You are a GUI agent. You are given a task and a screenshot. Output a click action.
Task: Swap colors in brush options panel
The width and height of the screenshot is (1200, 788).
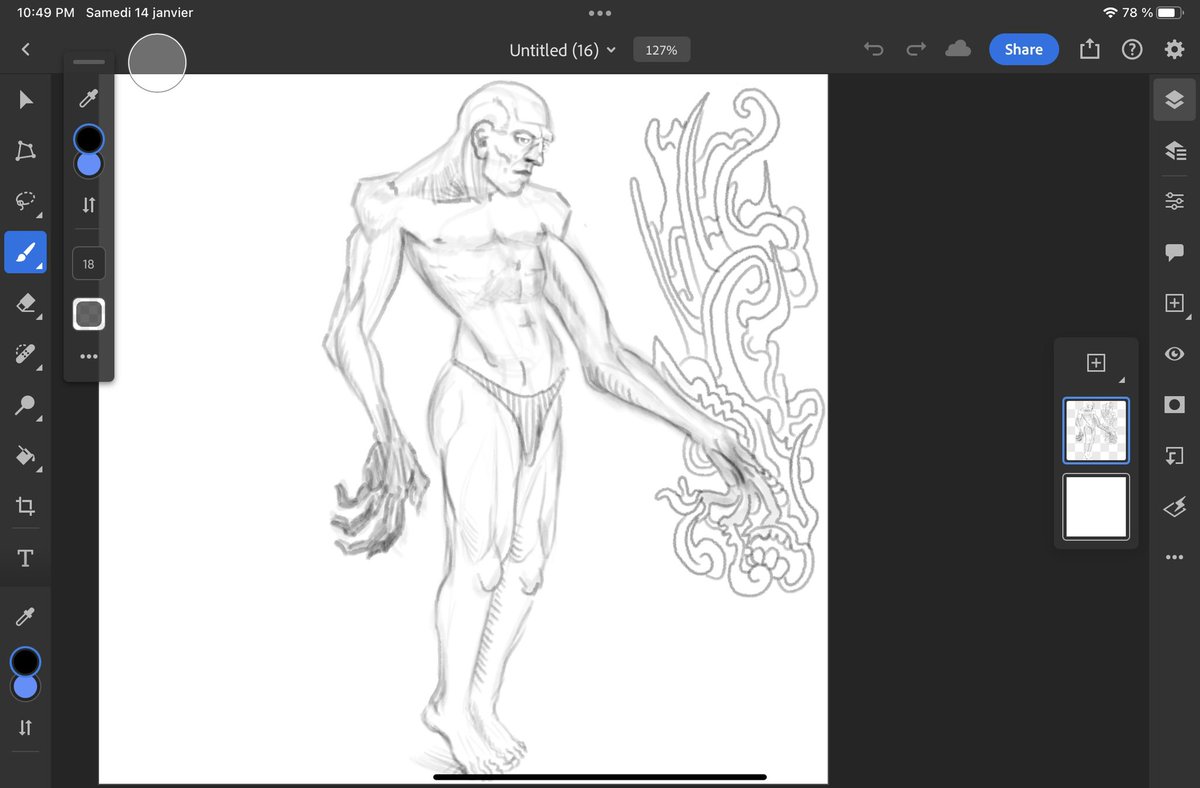click(x=89, y=205)
